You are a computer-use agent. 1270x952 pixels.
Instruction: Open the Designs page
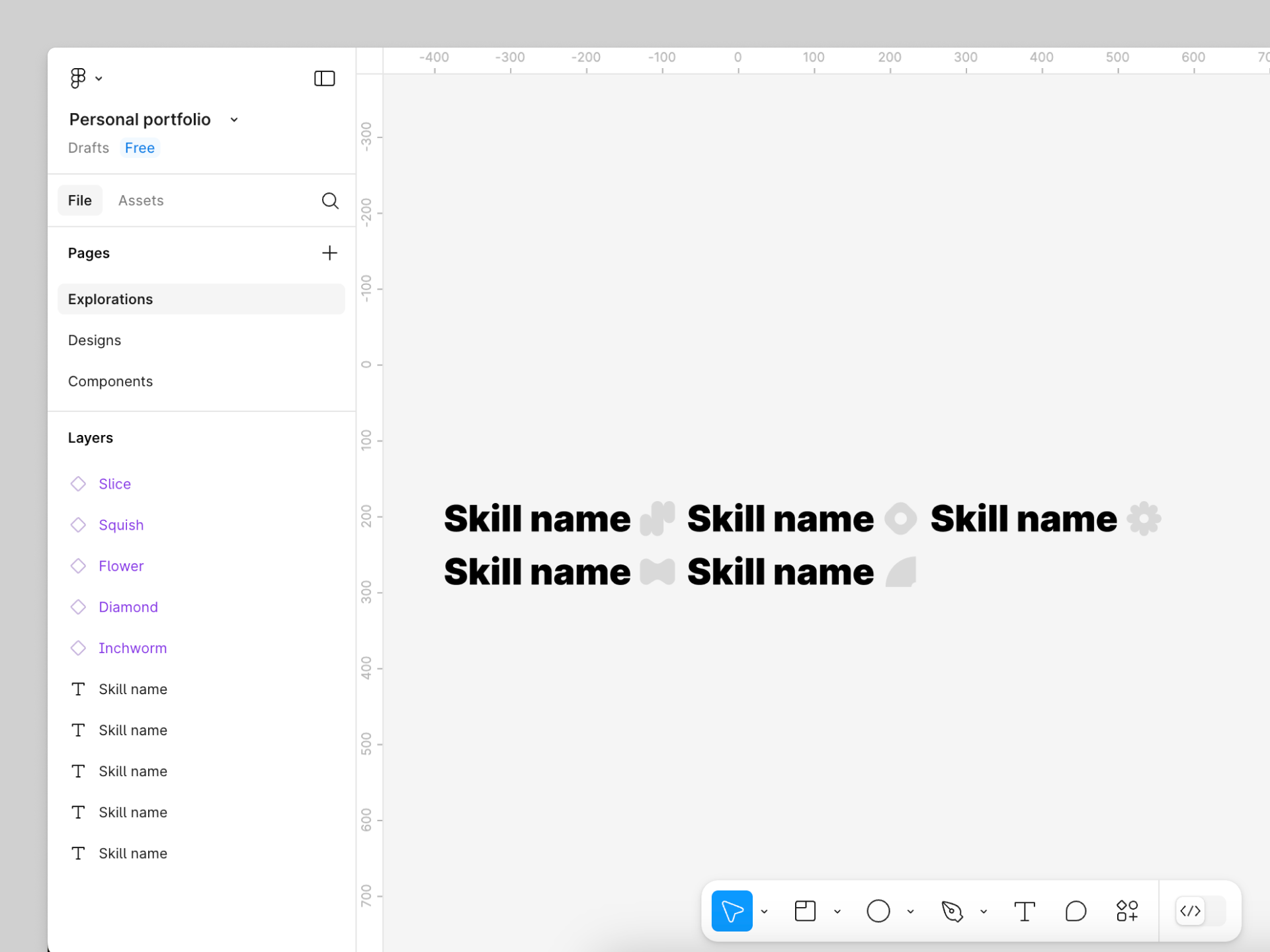tap(95, 340)
